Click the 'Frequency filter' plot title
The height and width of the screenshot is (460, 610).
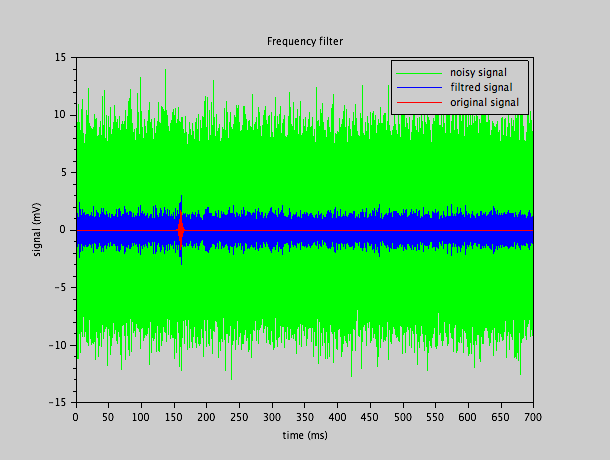click(x=304, y=41)
